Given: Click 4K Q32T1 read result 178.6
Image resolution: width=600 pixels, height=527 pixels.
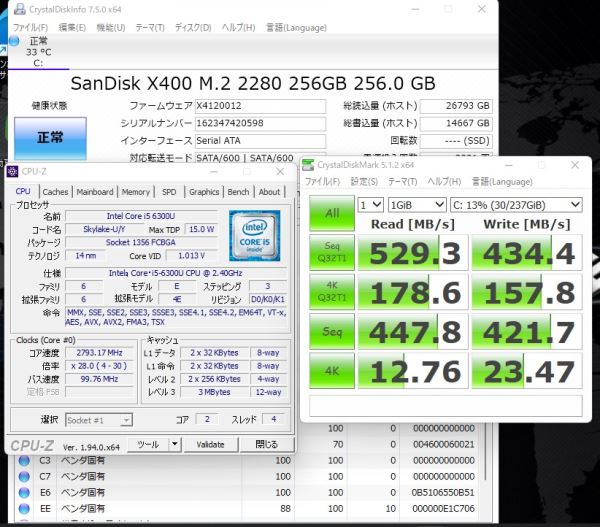Looking at the screenshot, I should (413, 292).
